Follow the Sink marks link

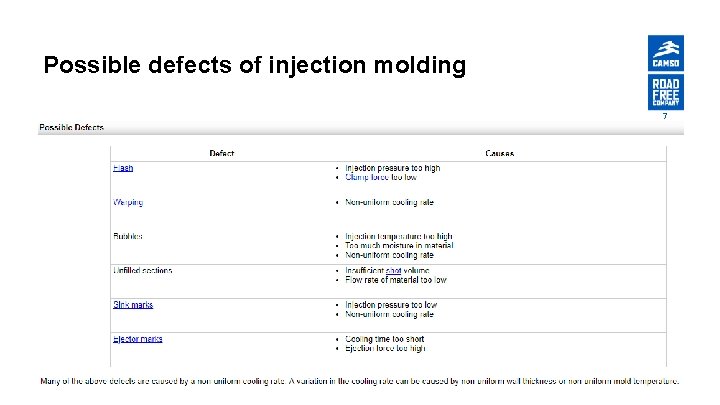[x=133, y=305]
